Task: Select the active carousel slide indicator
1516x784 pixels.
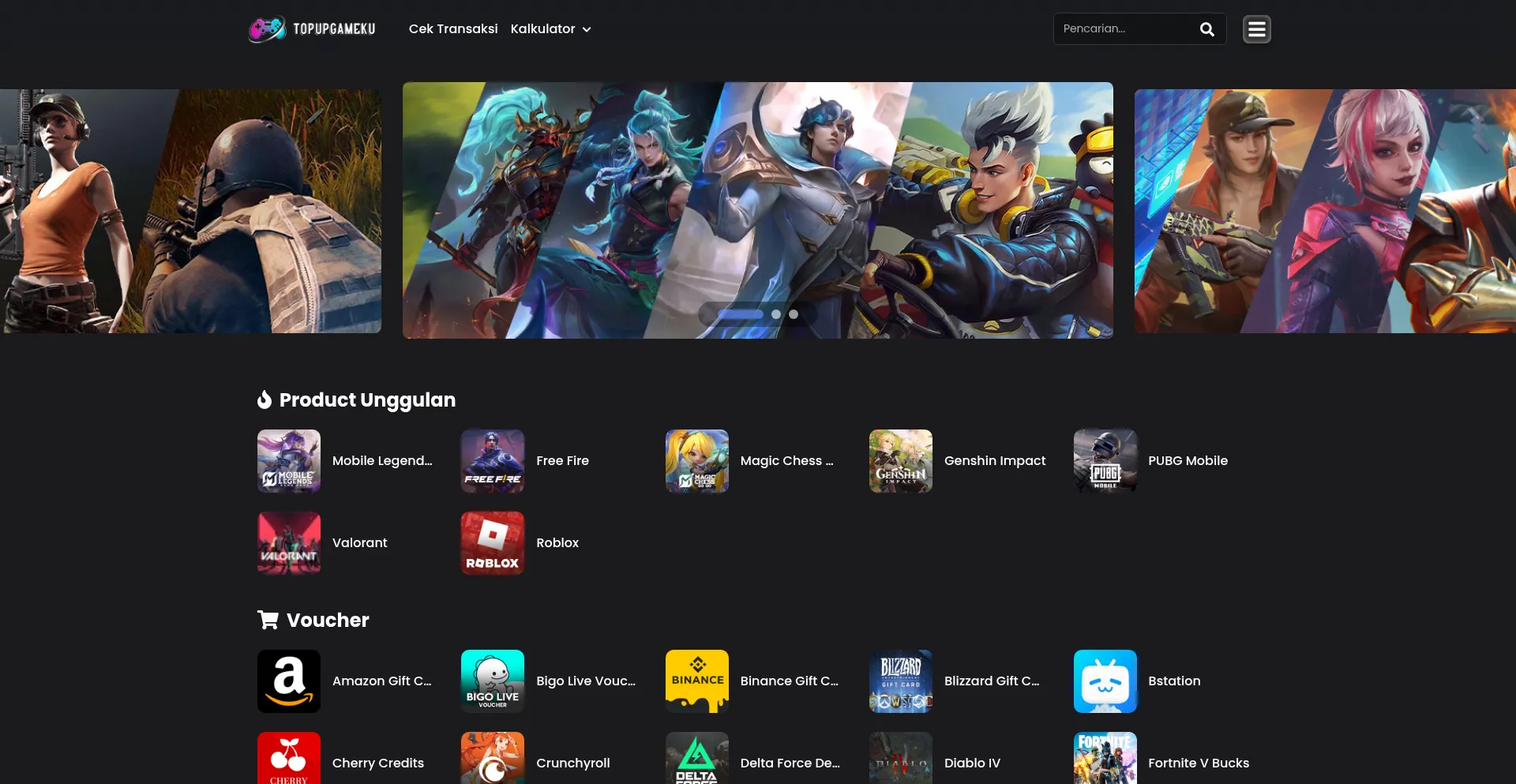Action: [740, 314]
